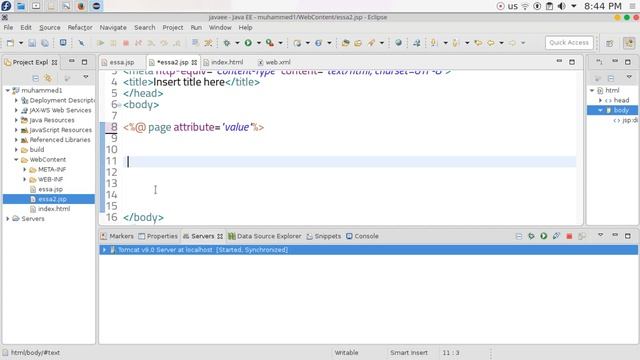Click the Quick Access search field
Viewport: 640px width, 360px height.
569,42
